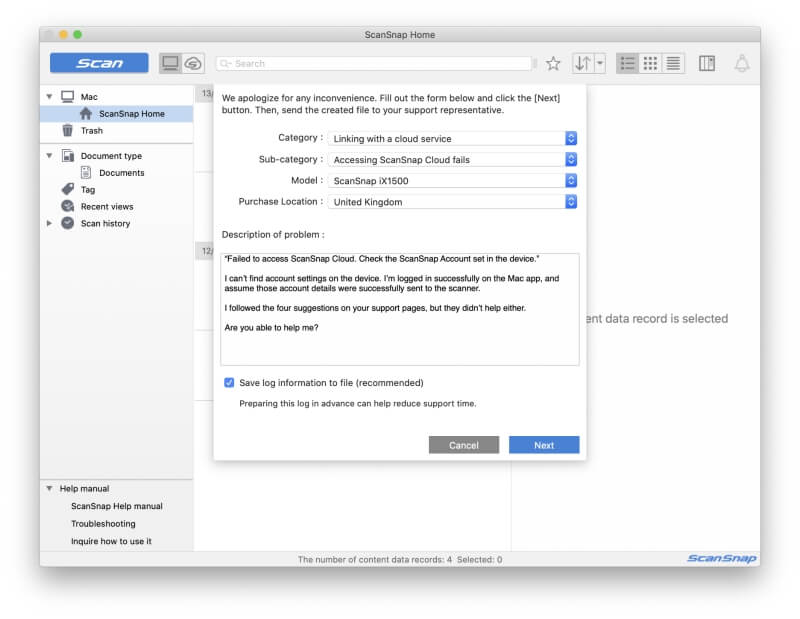Screen dimensions: 800x619
Task: Select Tag in the sidebar
Action: tap(88, 190)
